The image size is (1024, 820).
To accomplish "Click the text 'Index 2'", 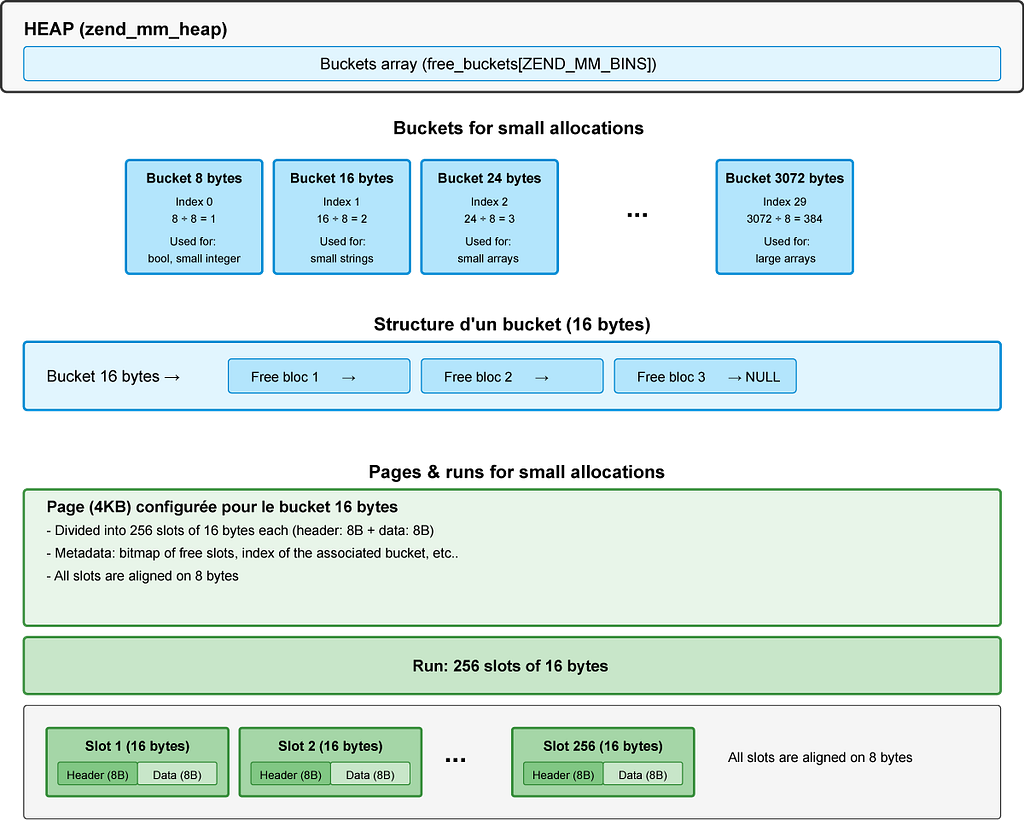I will 489,202.
